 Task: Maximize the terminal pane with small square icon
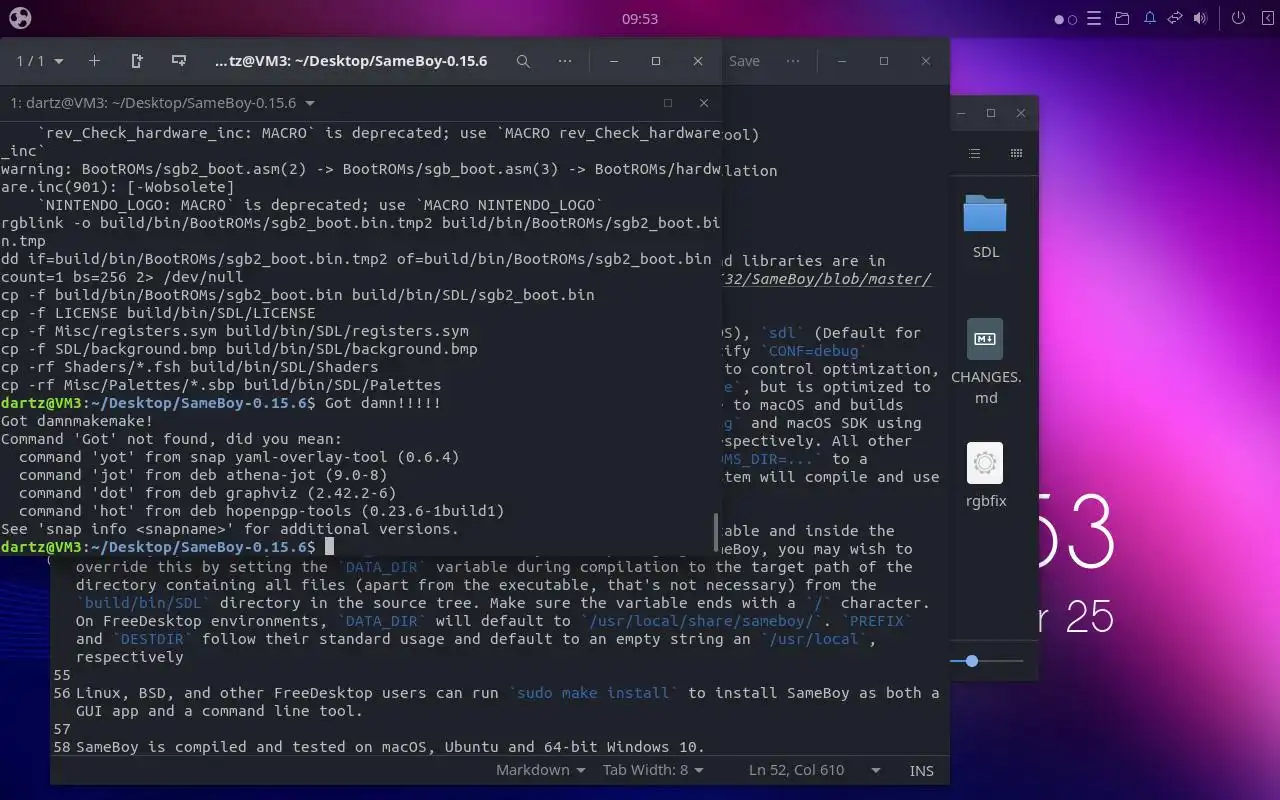[x=668, y=103]
